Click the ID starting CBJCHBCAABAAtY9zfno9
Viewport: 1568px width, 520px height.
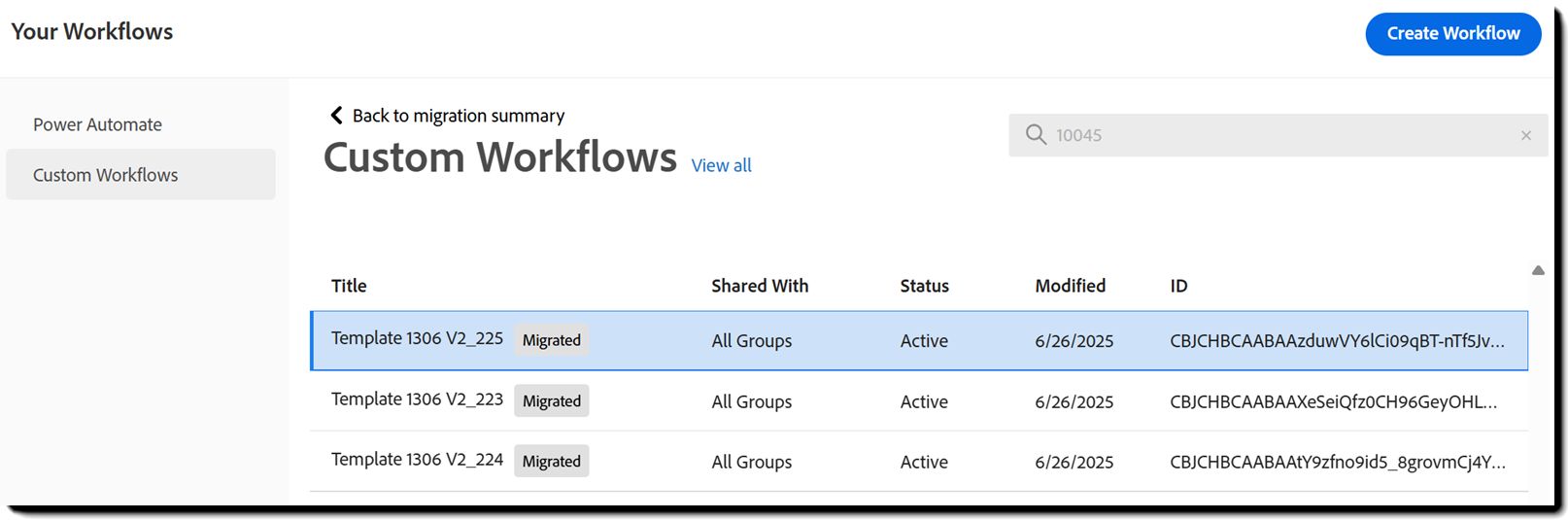(1338, 462)
